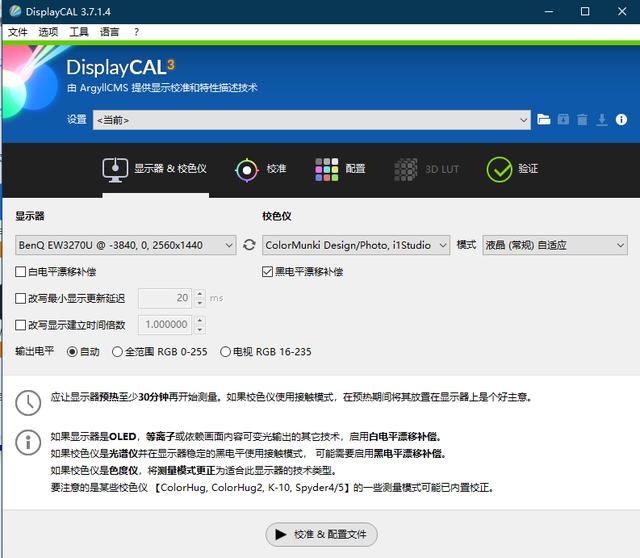Disable 黑电平漂移补偿 checkbox
Screen dimensions: 640x558
pyautogui.click(x=267, y=272)
